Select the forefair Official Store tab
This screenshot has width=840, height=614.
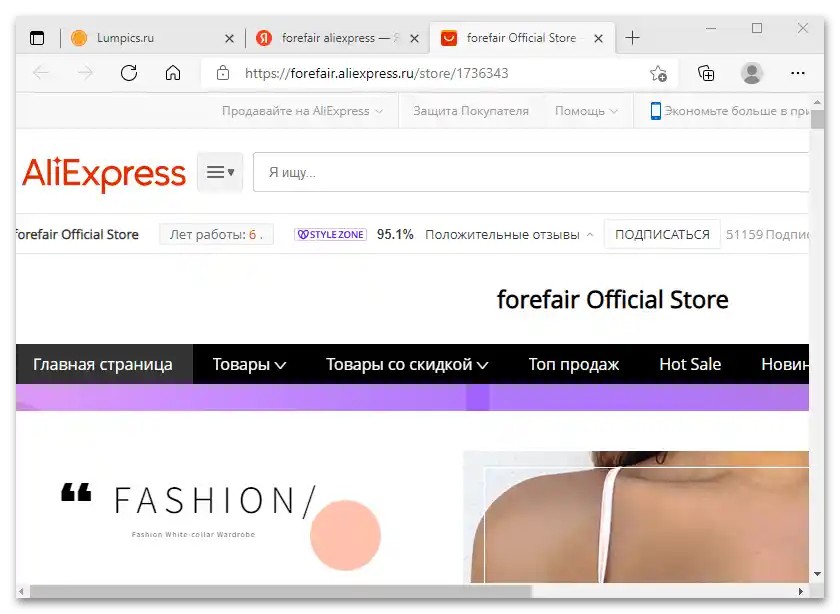coord(521,38)
